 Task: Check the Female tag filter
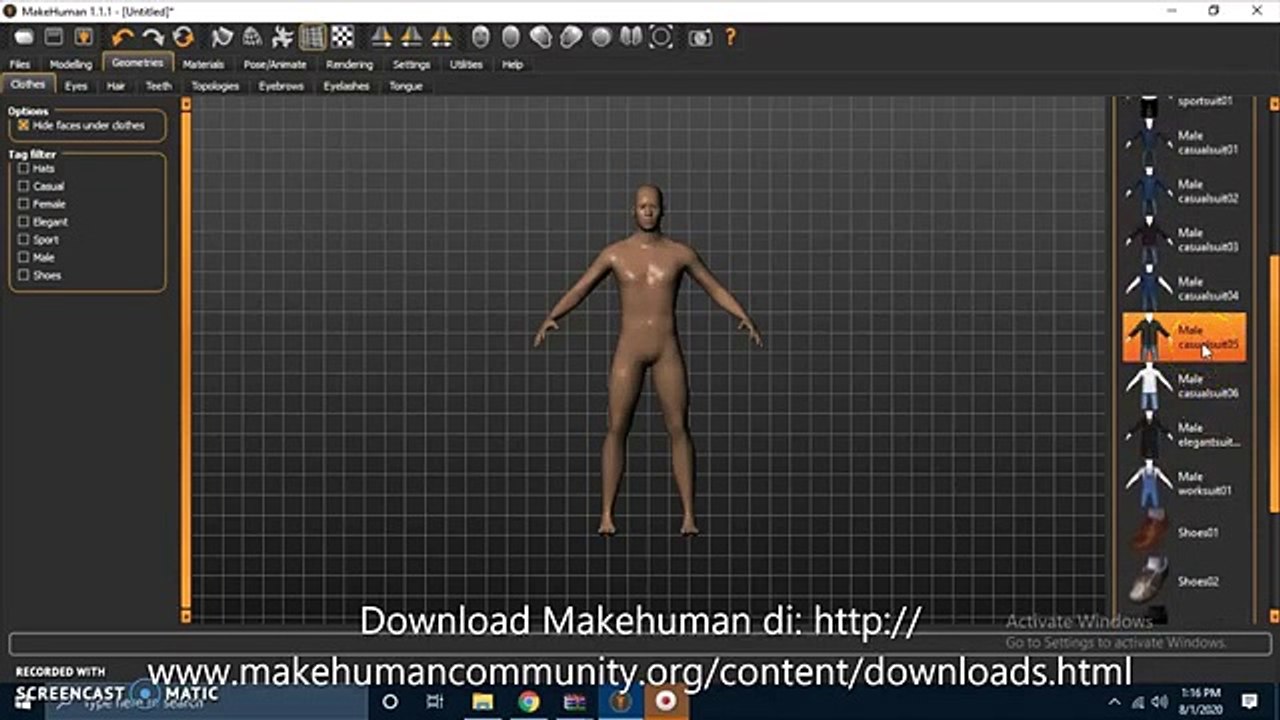click(24, 204)
